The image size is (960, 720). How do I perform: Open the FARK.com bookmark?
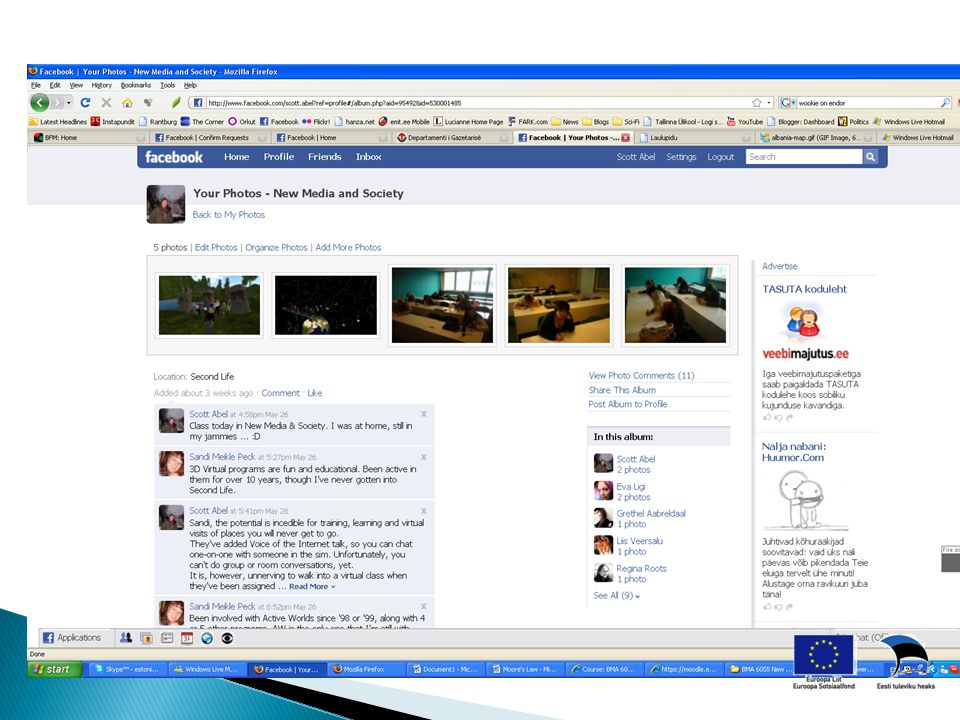click(528, 122)
